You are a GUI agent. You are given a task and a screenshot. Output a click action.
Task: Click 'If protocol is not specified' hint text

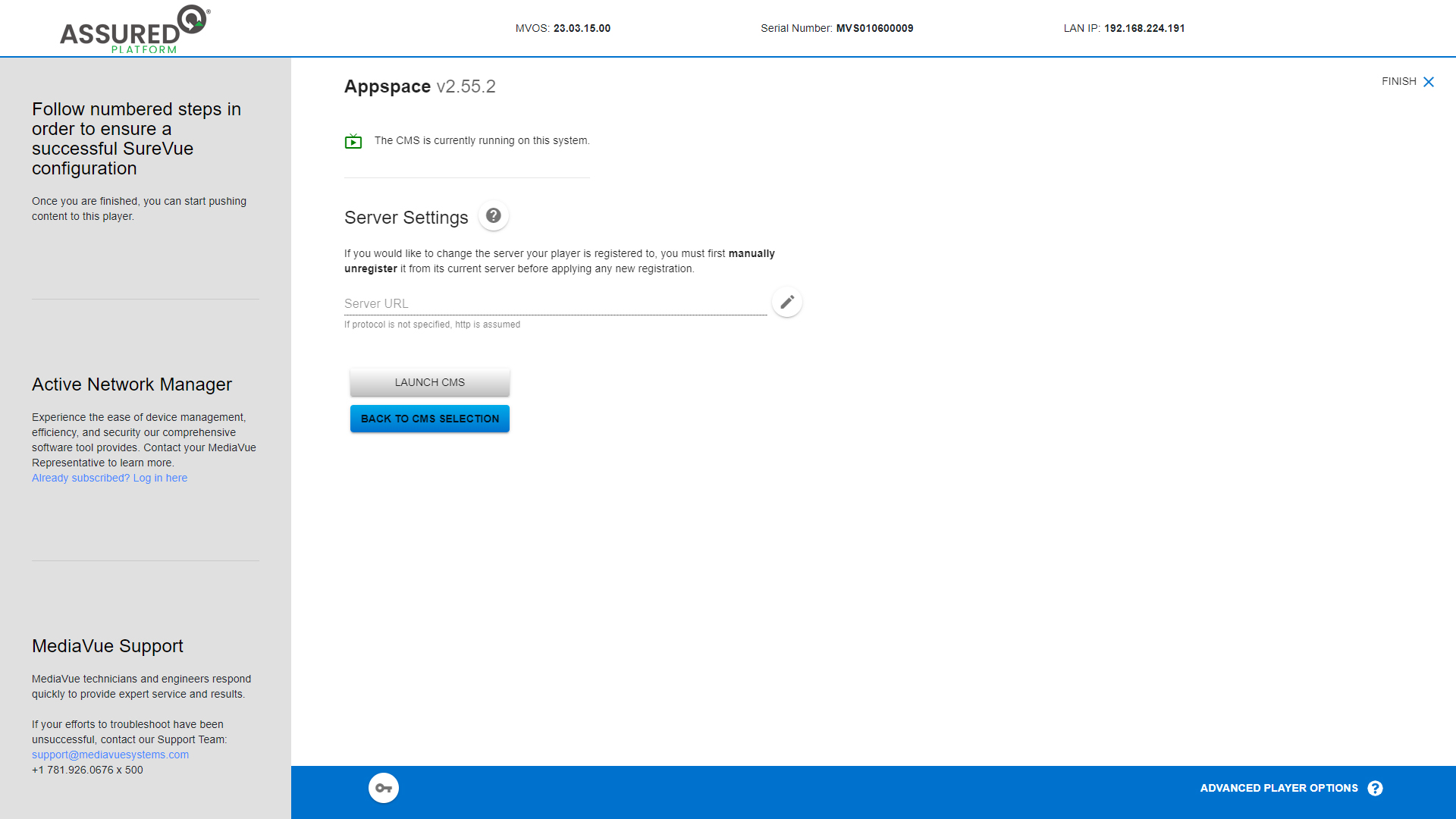point(432,325)
